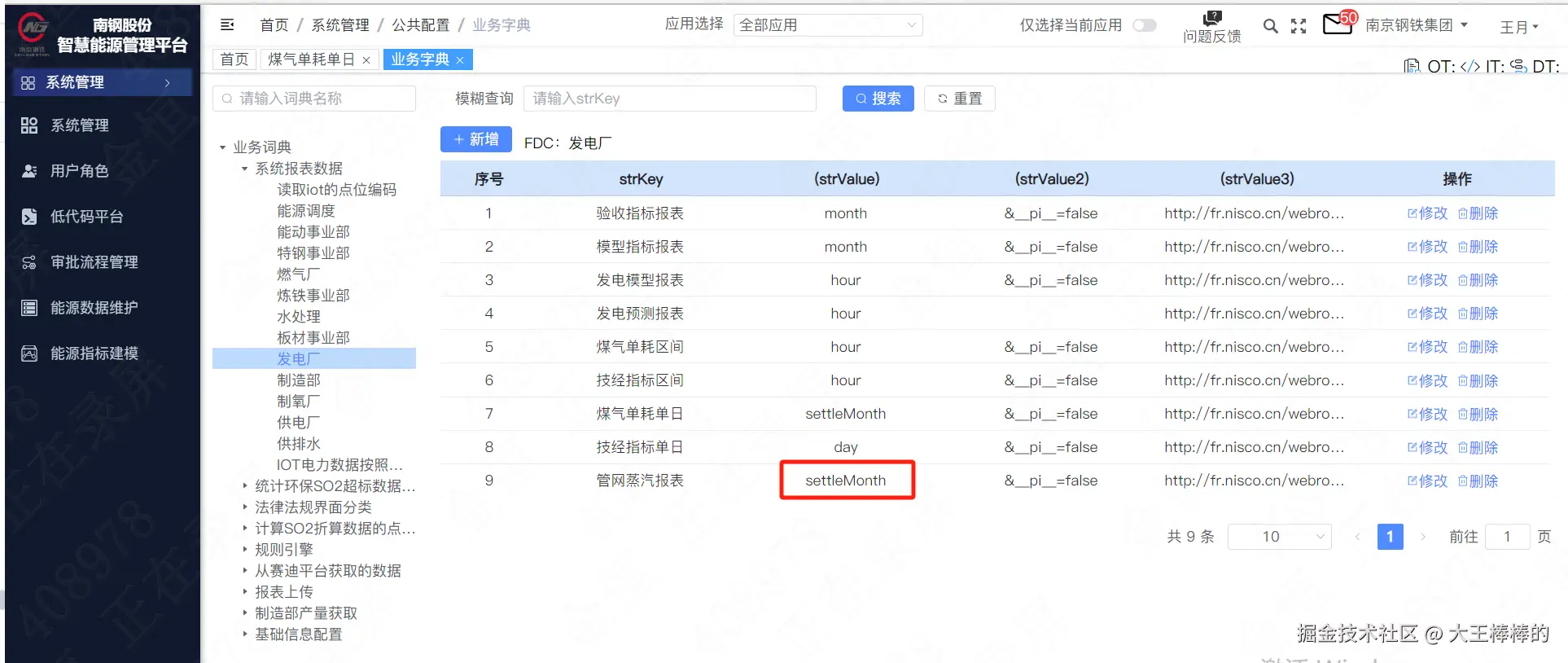The width and height of the screenshot is (1568, 663).
Task: Close the 煤气单耗单日 tab
Action: coord(366,60)
